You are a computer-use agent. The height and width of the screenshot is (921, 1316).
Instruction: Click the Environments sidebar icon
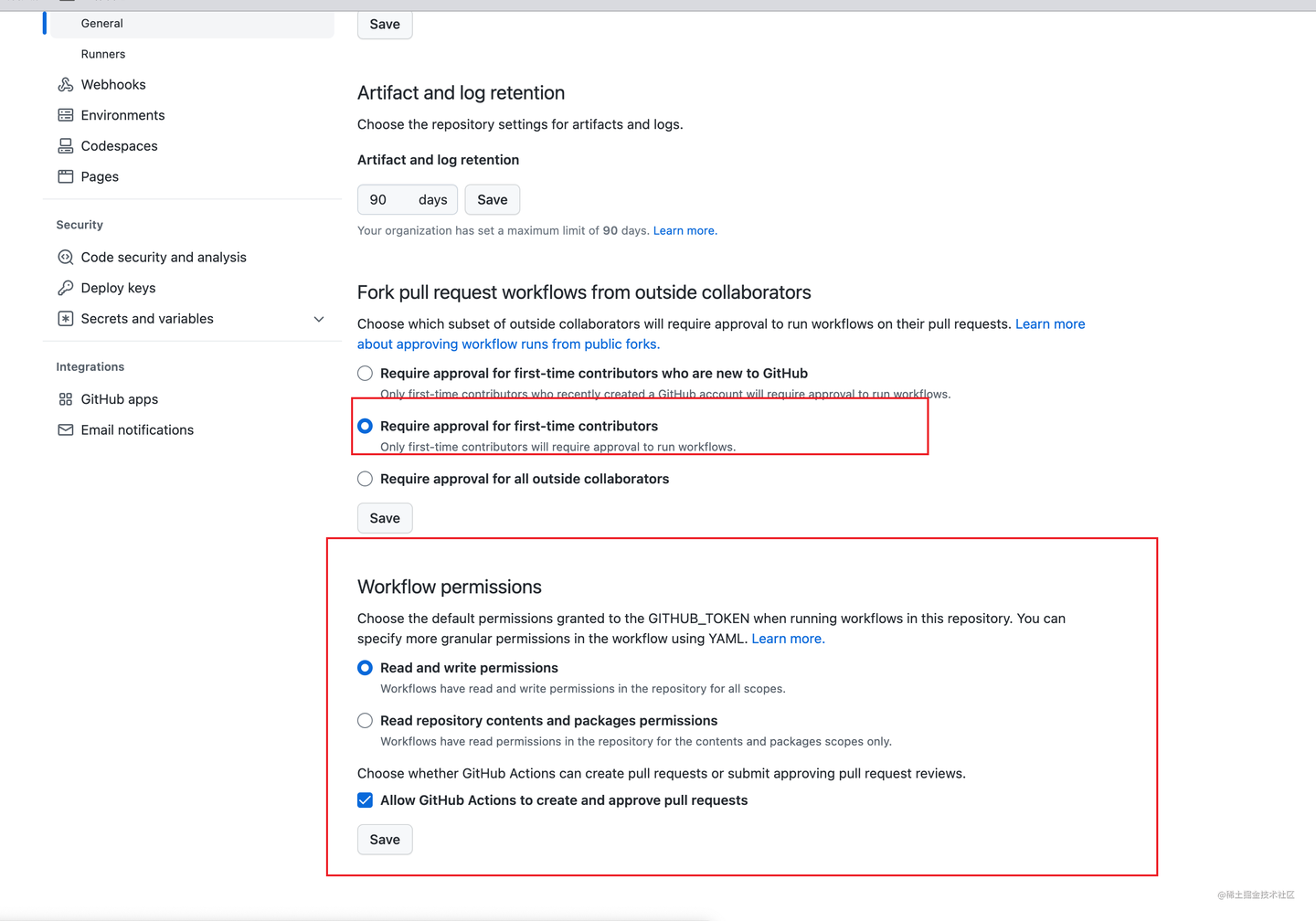coord(65,115)
